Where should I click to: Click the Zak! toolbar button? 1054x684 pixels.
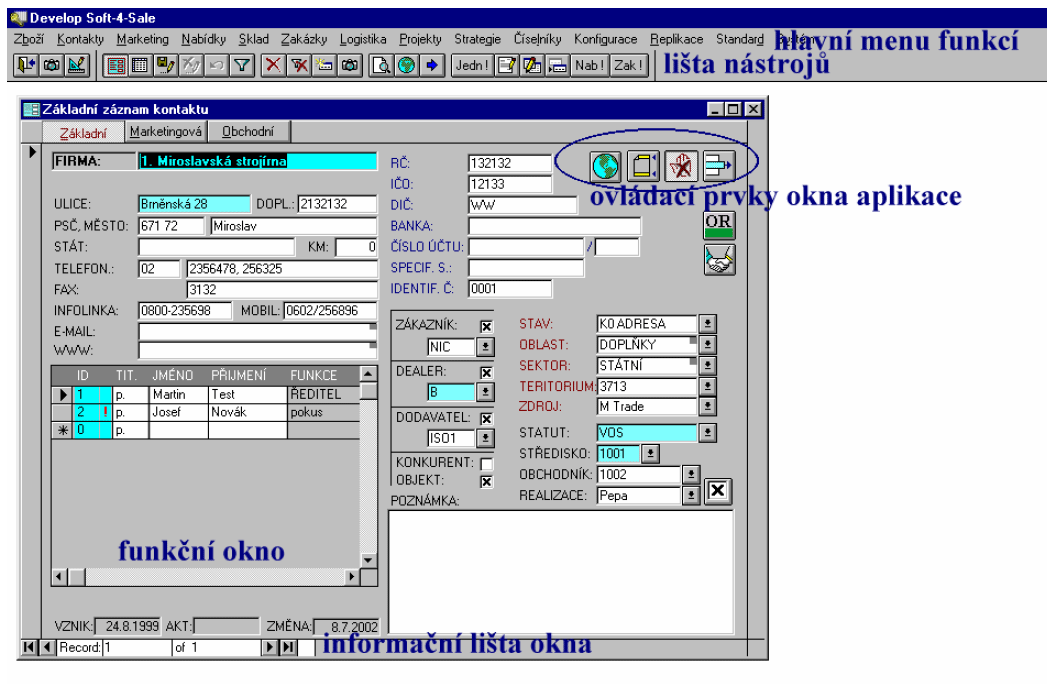click(x=629, y=66)
